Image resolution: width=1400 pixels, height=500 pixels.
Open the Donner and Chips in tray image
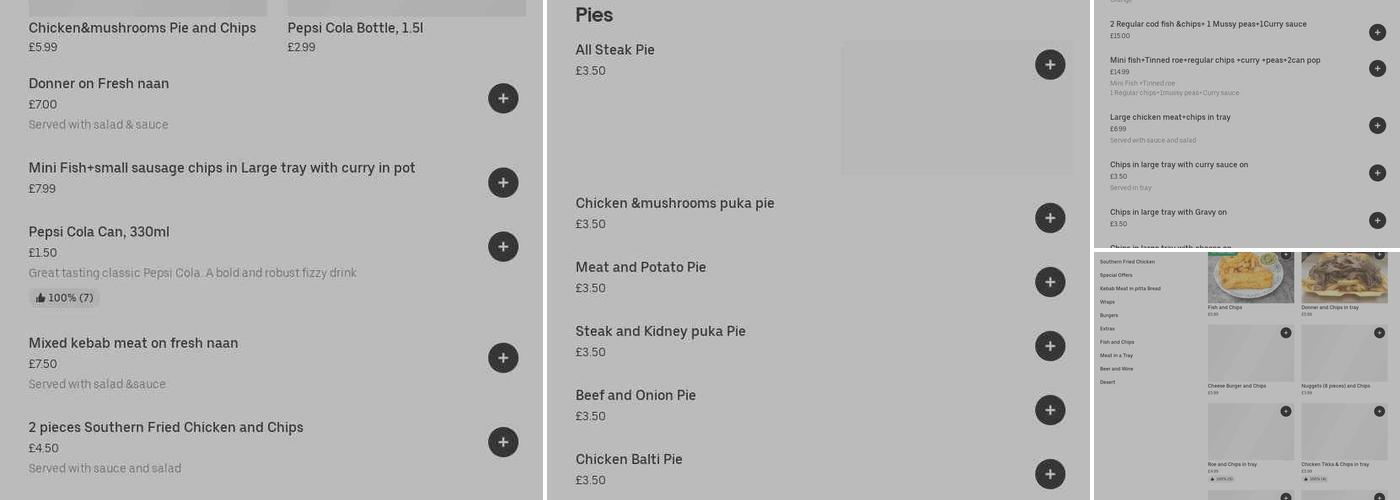click(1344, 277)
